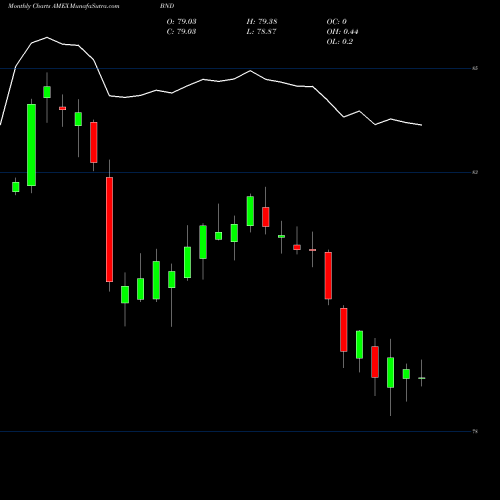Select the green candle topping out above 84
Screen dimensions: 500x500
coord(47,92)
